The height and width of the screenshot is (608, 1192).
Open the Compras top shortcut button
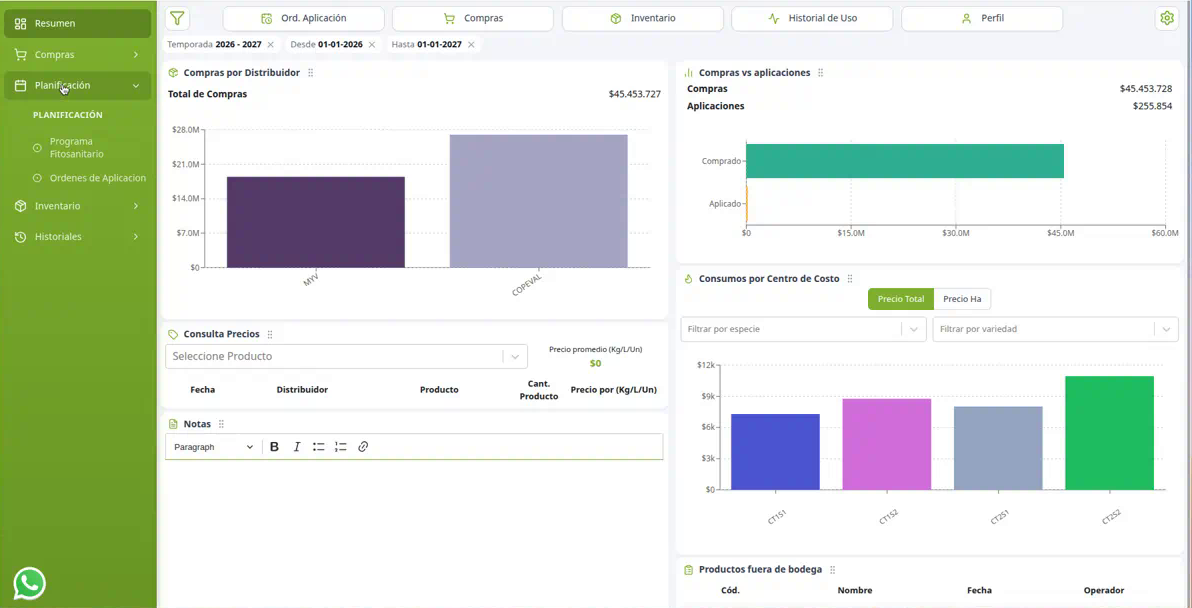click(x=473, y=18)
